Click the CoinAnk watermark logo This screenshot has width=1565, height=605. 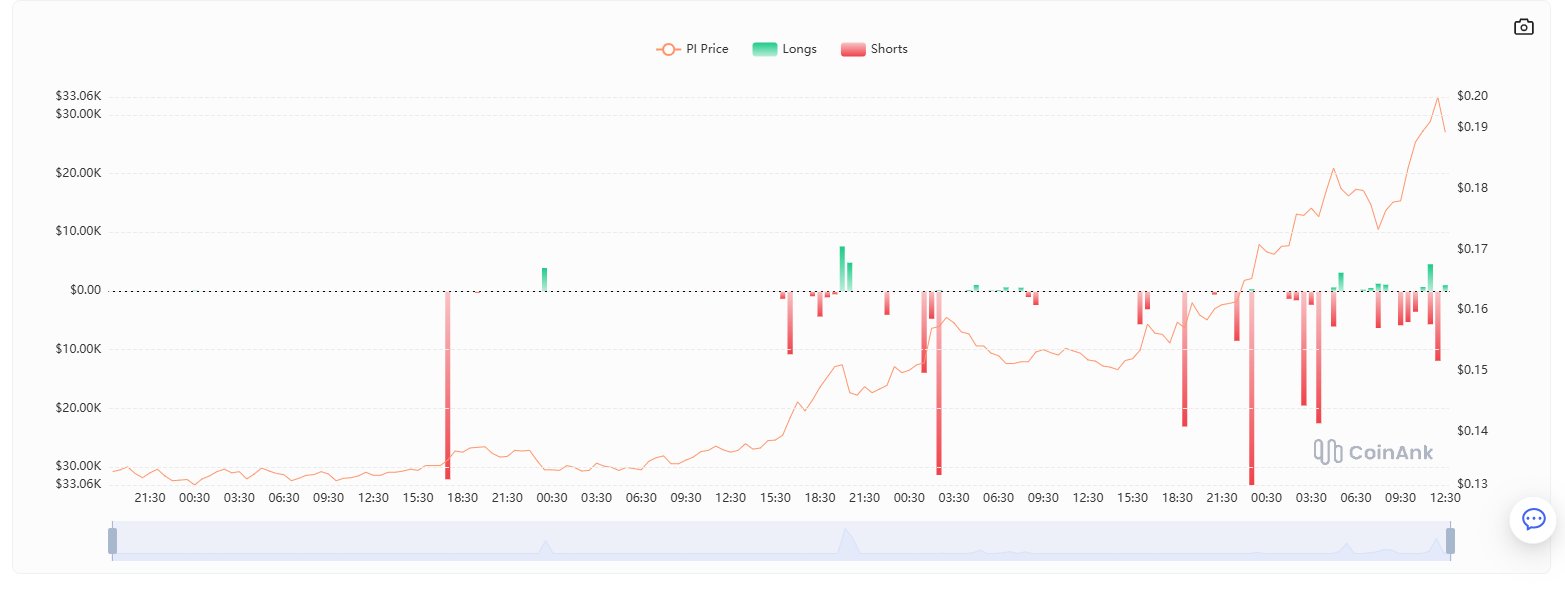point(1373,452)
